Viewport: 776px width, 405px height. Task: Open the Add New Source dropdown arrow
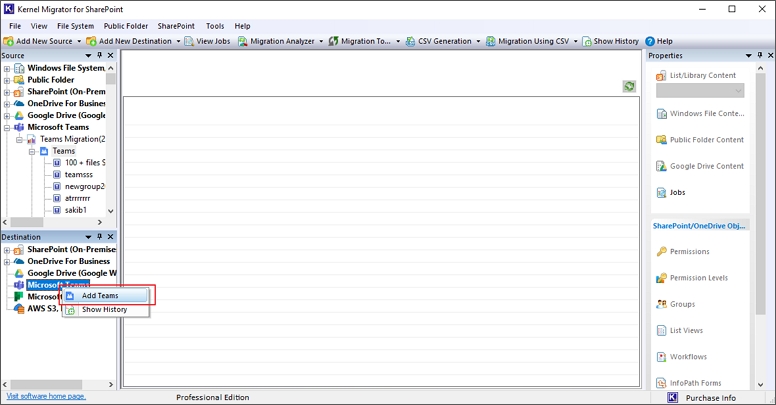(79, 41)
